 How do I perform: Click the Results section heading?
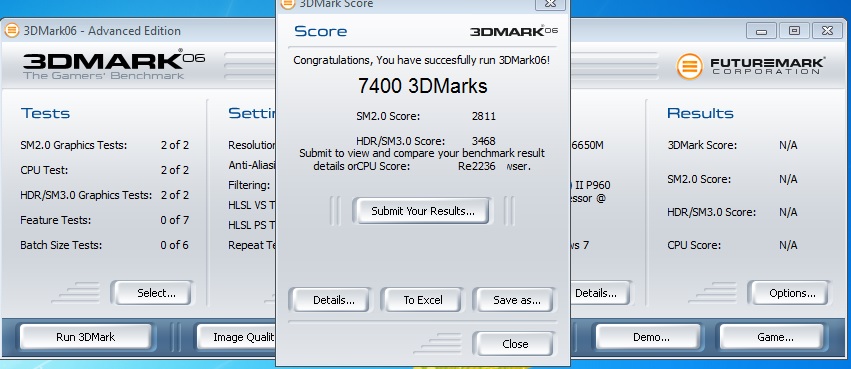click(700, 113)
